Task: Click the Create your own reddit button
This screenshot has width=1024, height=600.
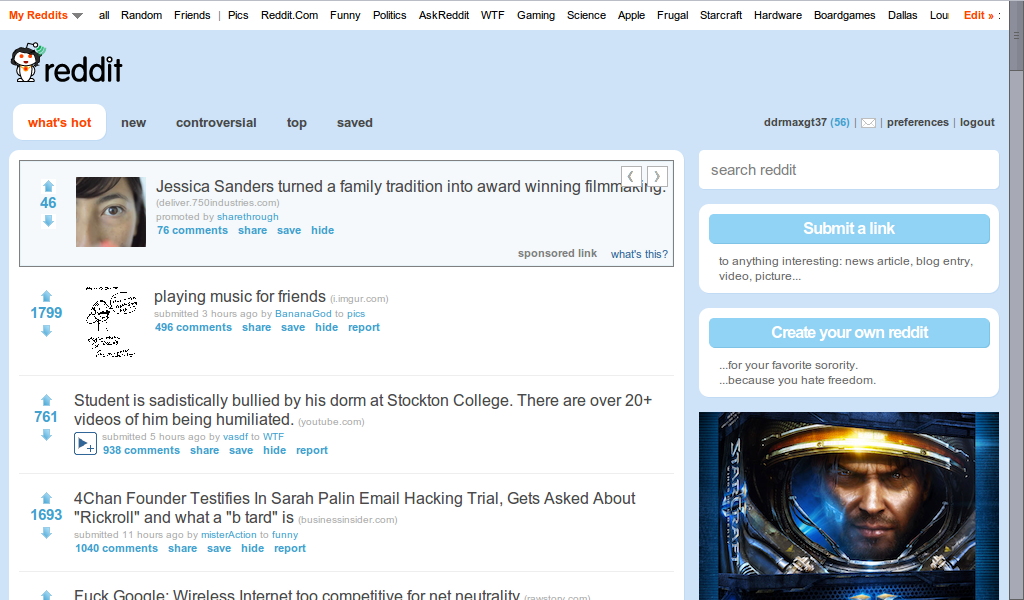Action: (849, 332)
